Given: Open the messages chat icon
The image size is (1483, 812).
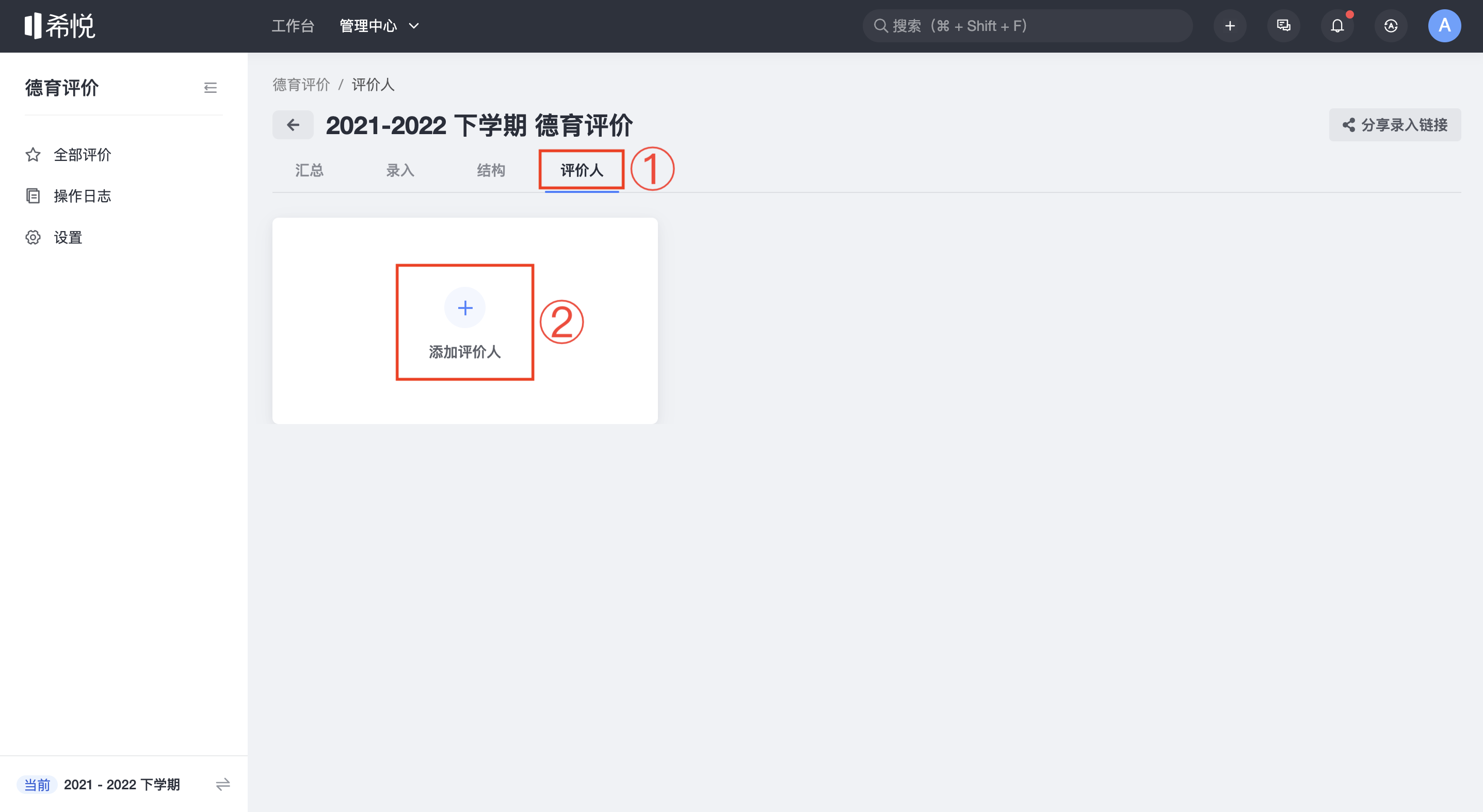Looking at the screenshot, I should [1283, 26].
